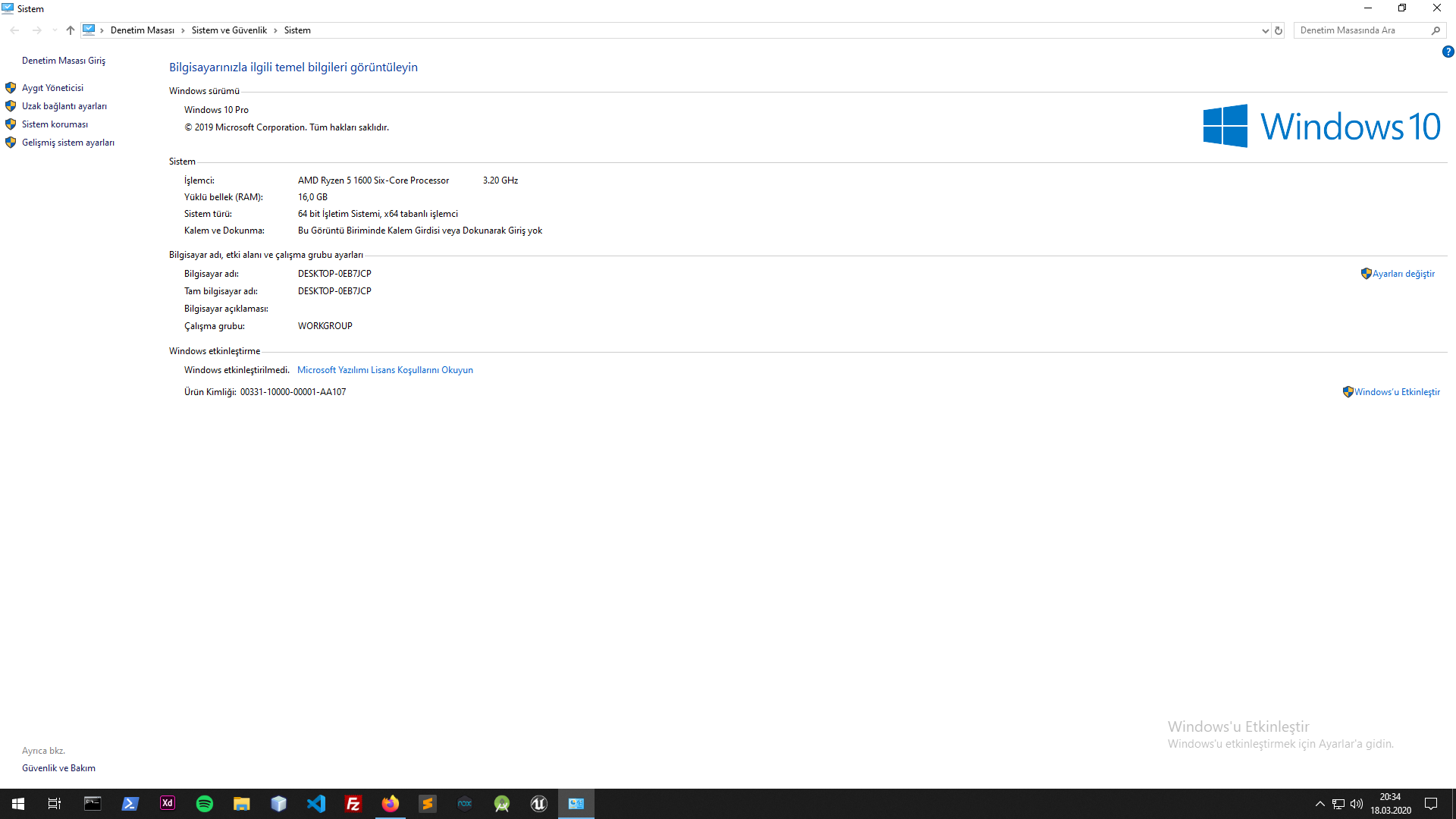Screen dimensions: 1456x819
Task: Open Sublime Text from the taskbar
Action: [x=427, y=804]
